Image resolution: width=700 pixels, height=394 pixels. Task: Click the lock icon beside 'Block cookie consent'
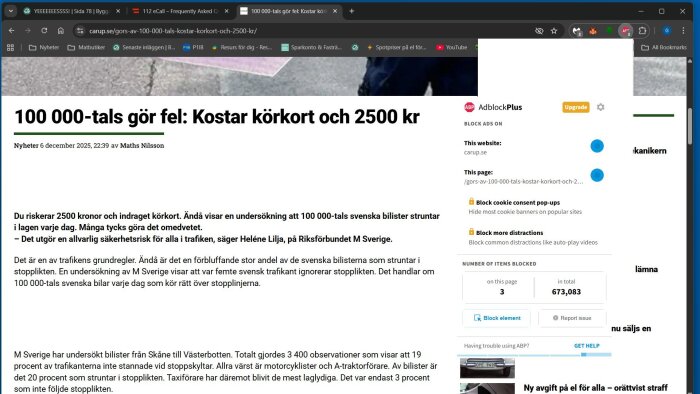(x=471, y=202)
